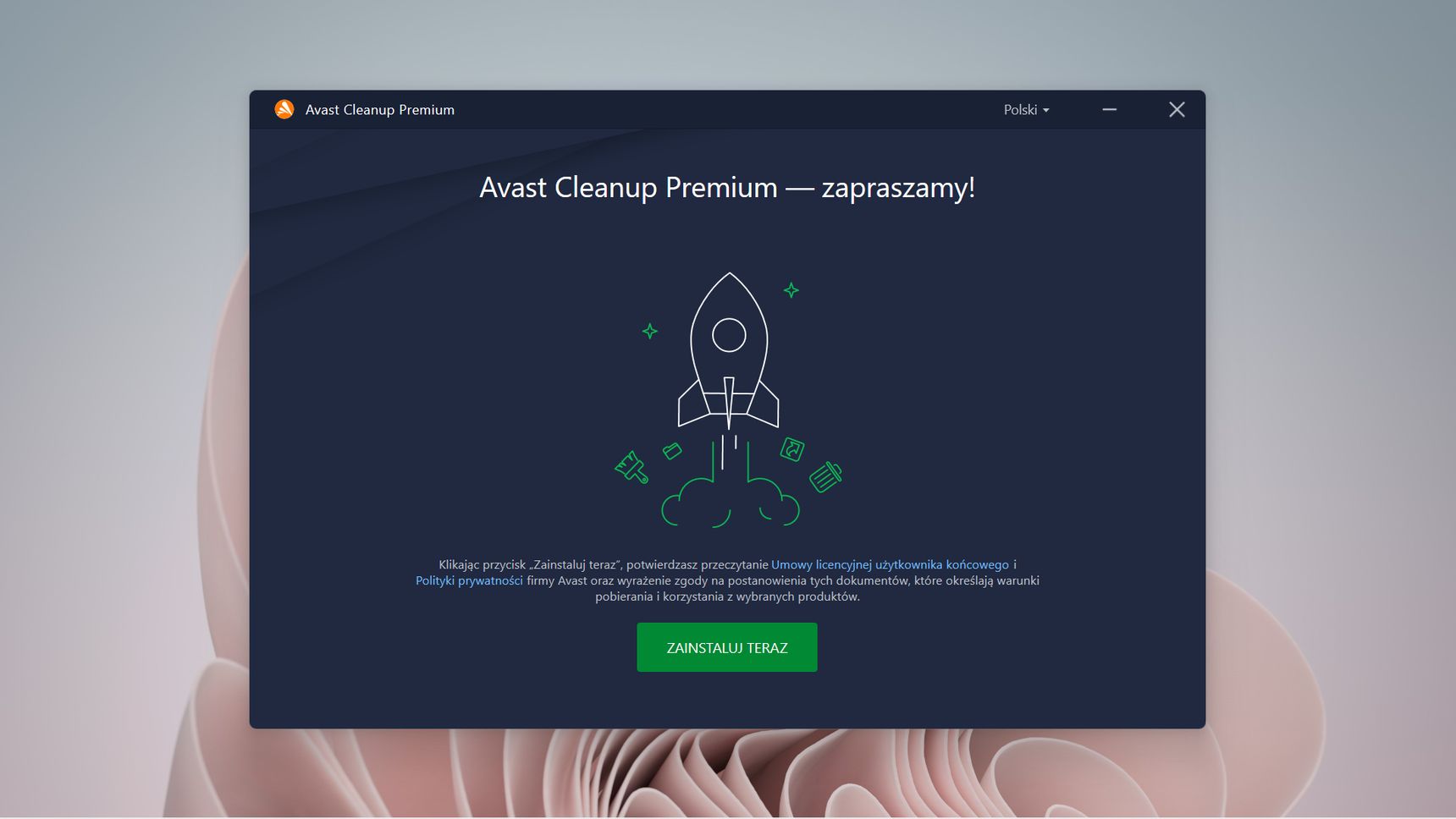Click the dropdown arrow beside Polski
Screen dimensions: 1456x819
point(1045,111)
